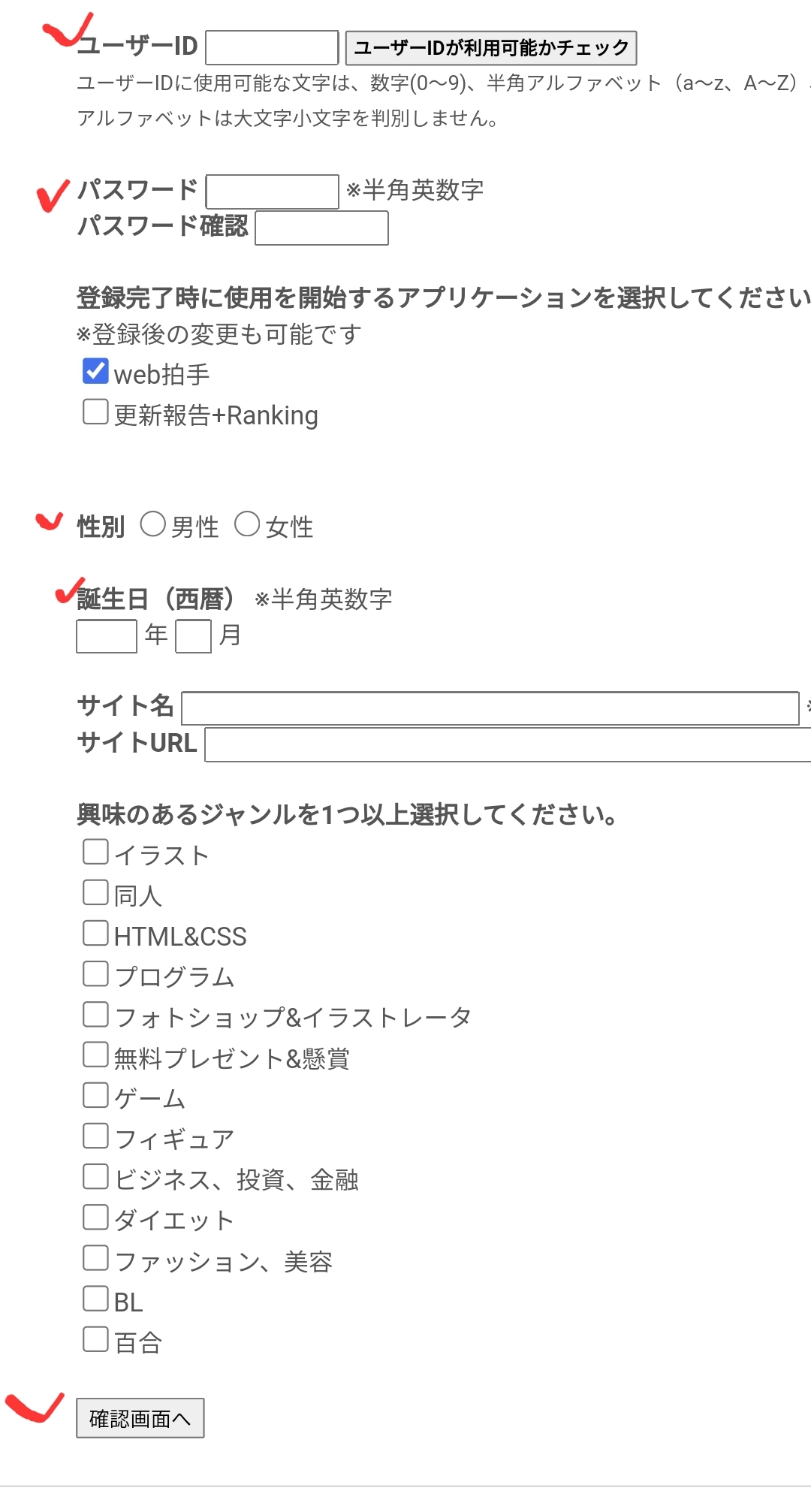The height and width of the screenshot is (1512, 811).
Task: Uncheck the web拍手 checkbox
Action: click(x=95, y=371)
